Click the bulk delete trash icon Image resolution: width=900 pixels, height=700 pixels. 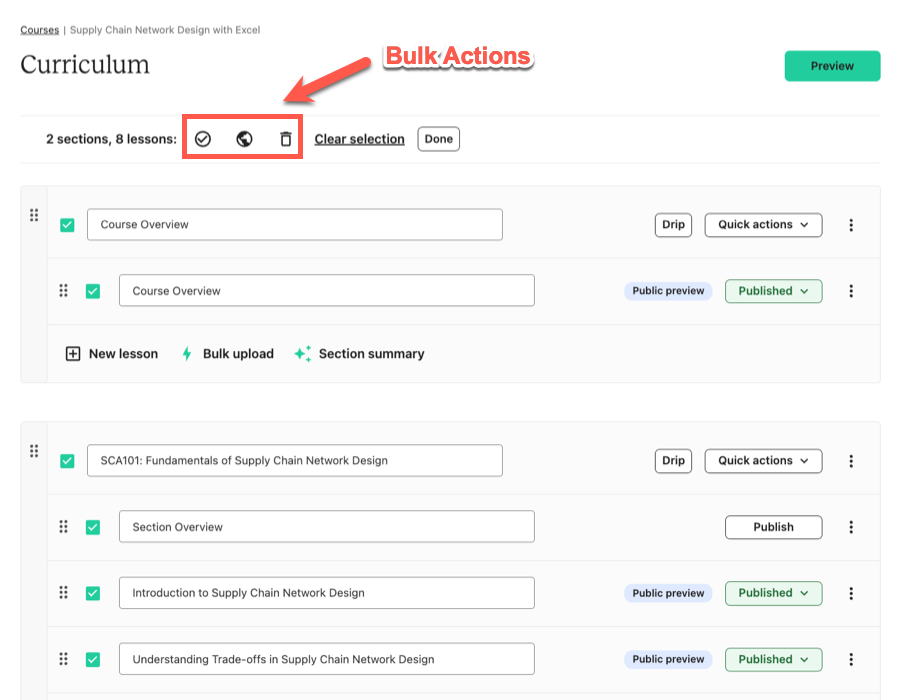(286, 139)
